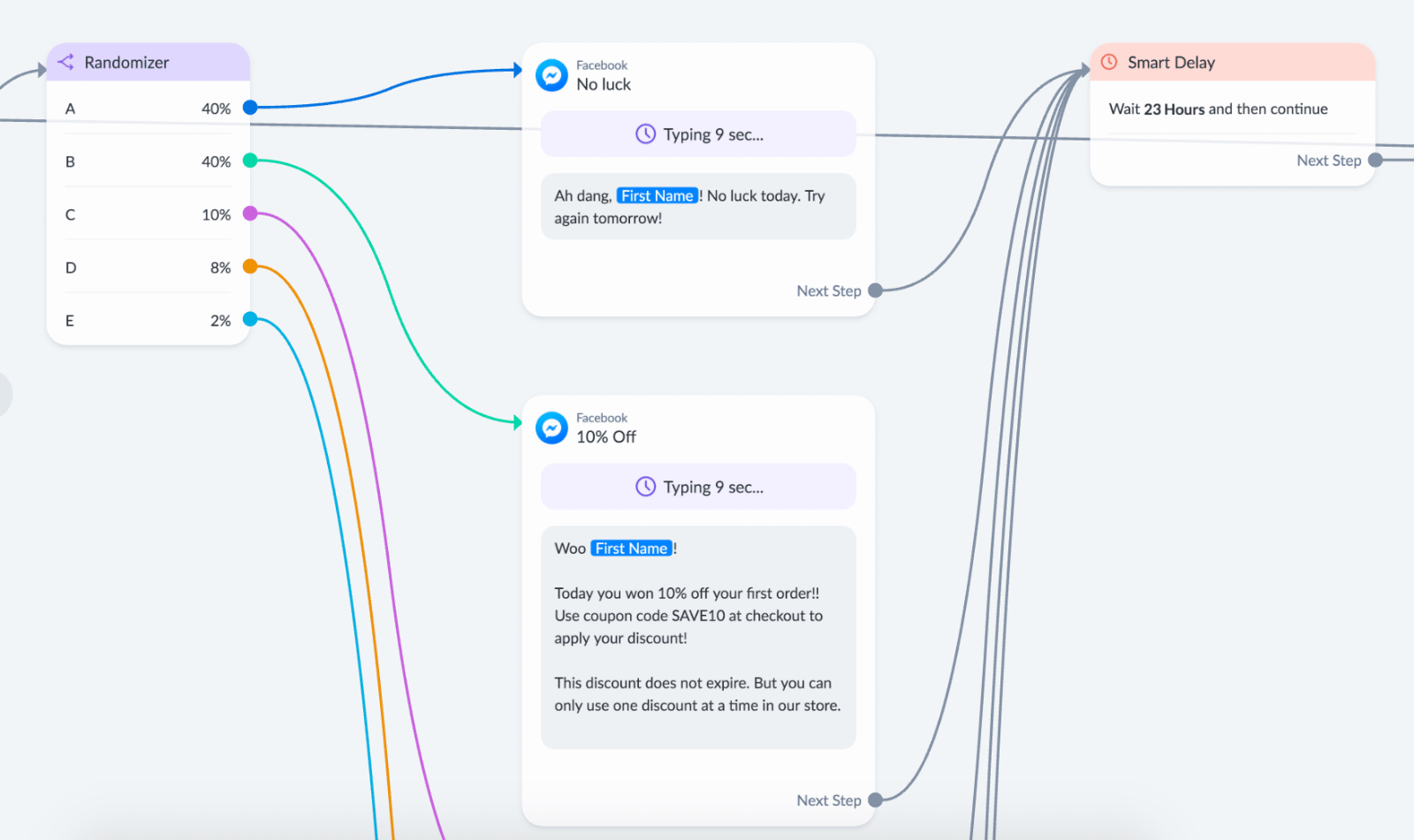Click the Messenger icon on No luck
This screenshot has height=840, width=1414.
551,75
